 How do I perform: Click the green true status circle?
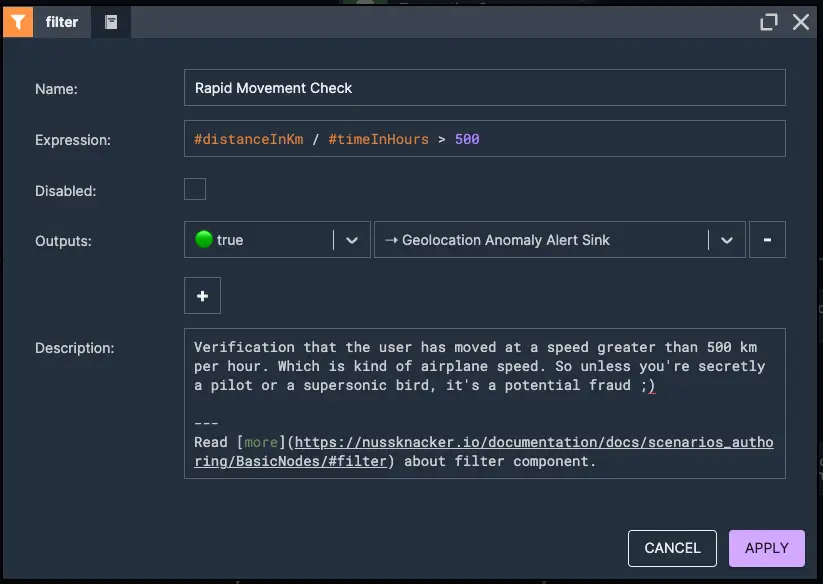[x=204, y=239]
